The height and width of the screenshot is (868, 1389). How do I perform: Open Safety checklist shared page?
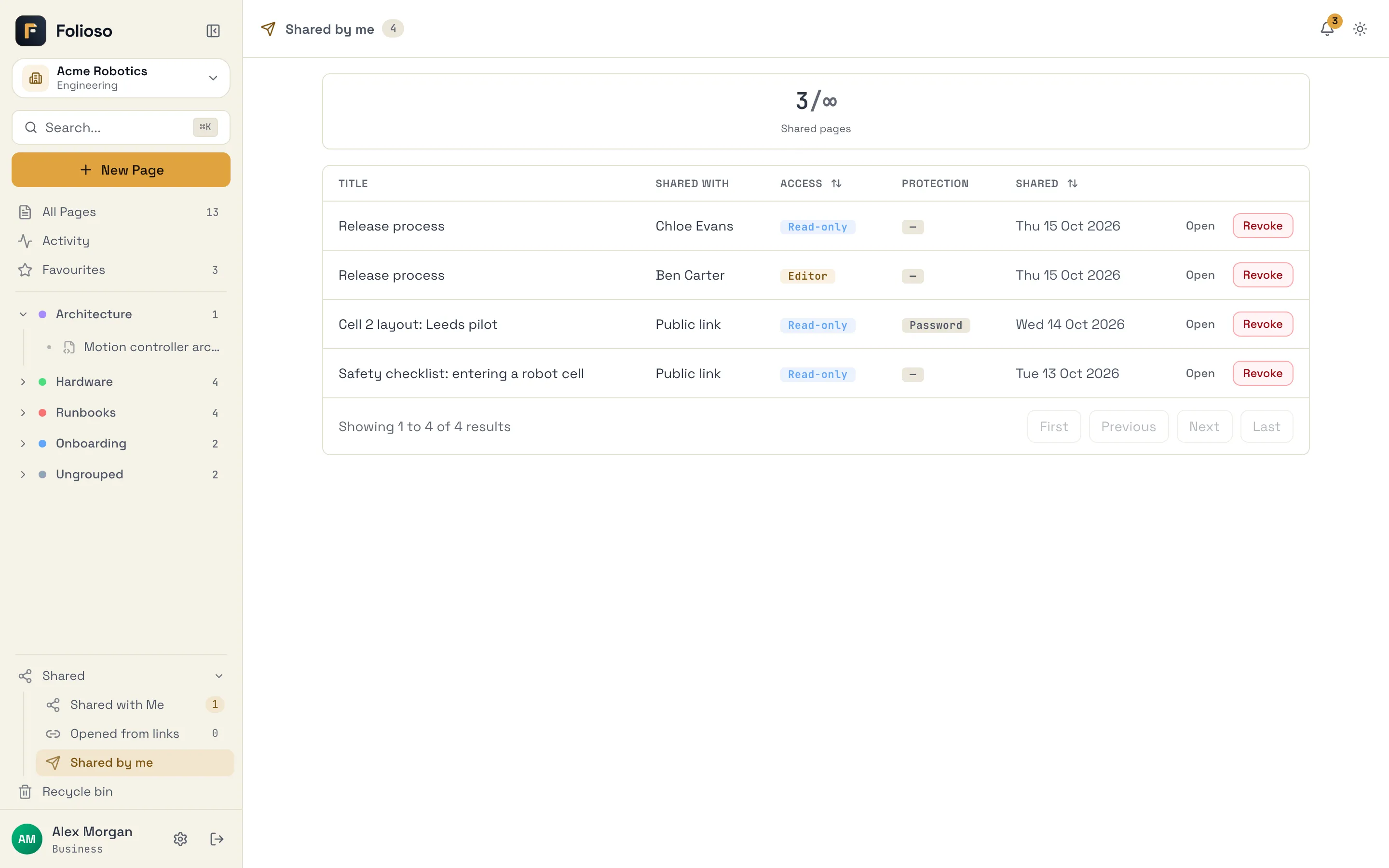[1199, 373]
